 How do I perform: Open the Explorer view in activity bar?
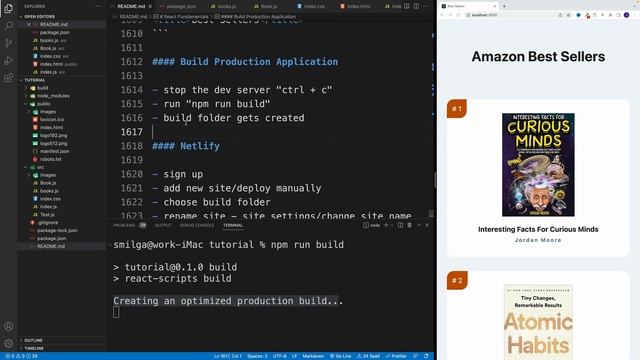[x=8, y=8]
